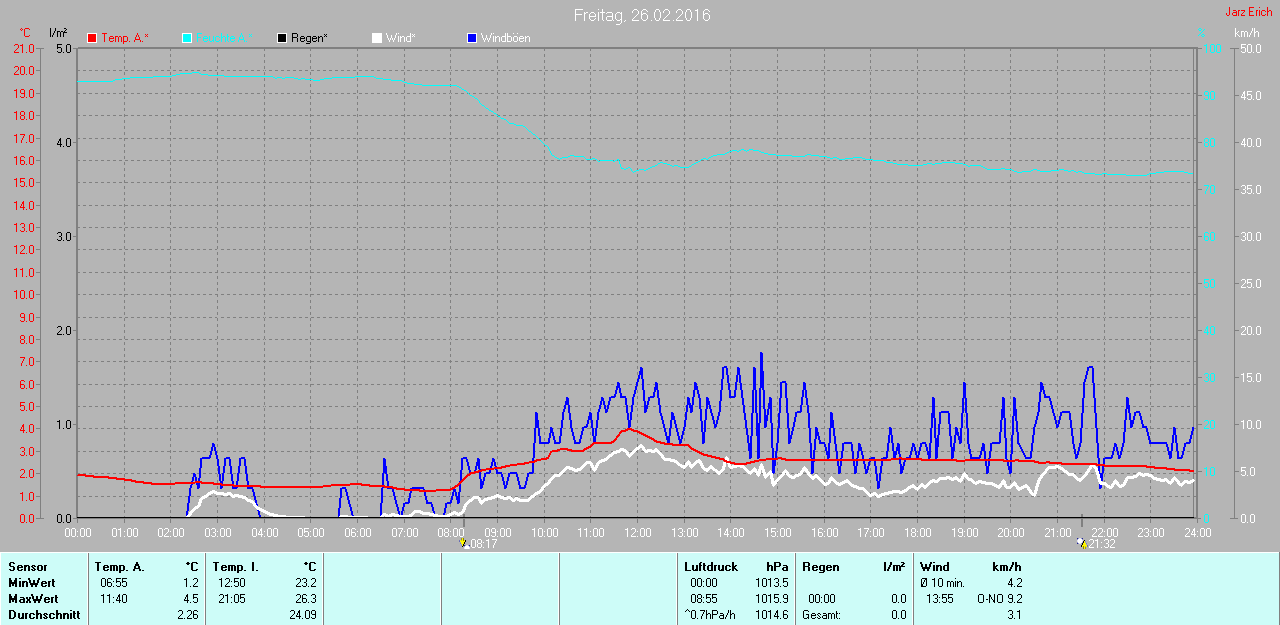Select the 'Wind*' legend label

coord(401,38)
